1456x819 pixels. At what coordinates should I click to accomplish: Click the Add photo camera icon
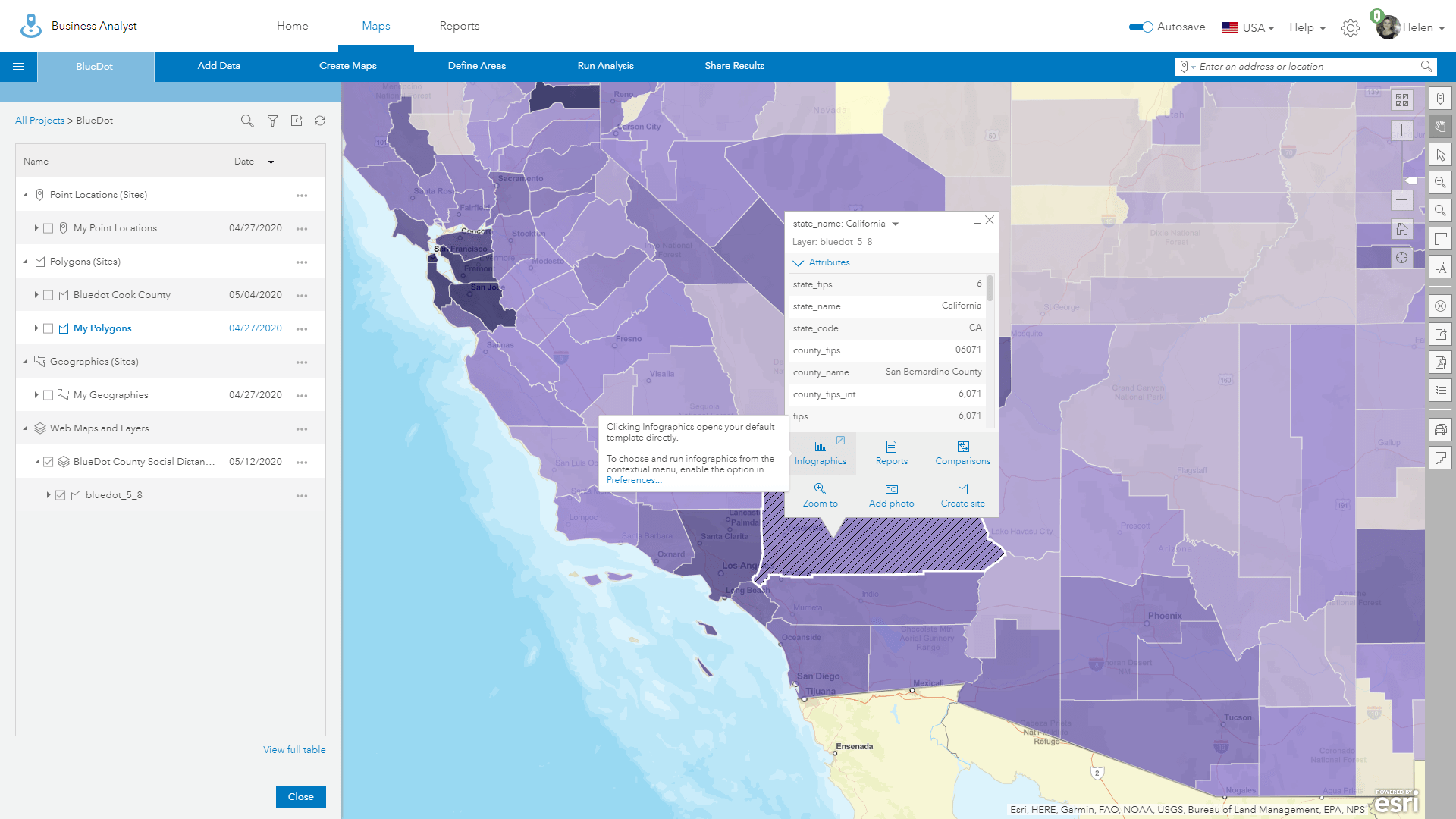tap(891, 489)
